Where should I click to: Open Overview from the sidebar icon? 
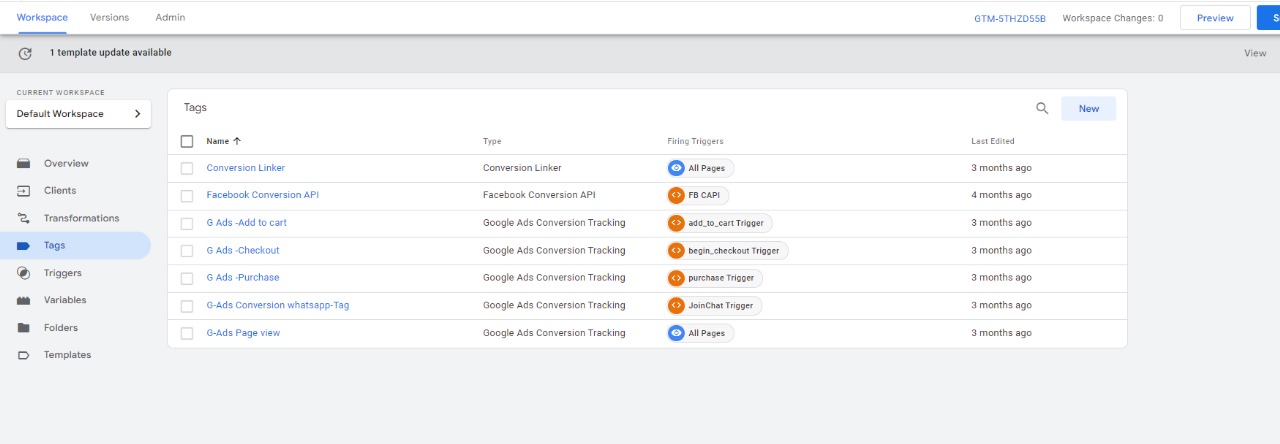[x=24, y=163]
